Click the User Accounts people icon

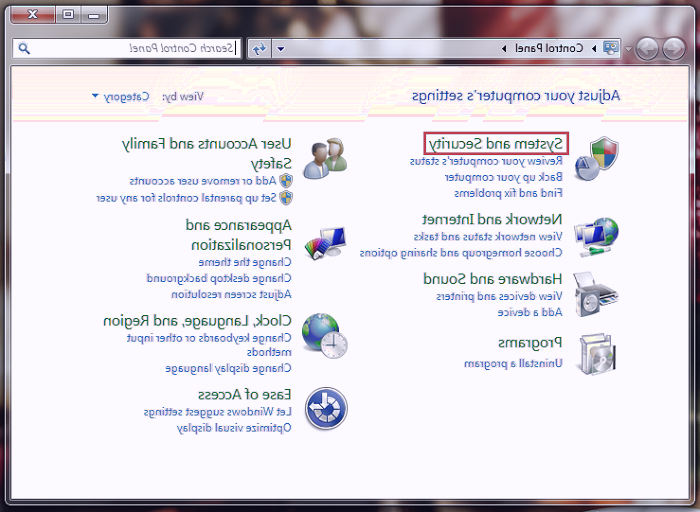[x=324, y=158]
